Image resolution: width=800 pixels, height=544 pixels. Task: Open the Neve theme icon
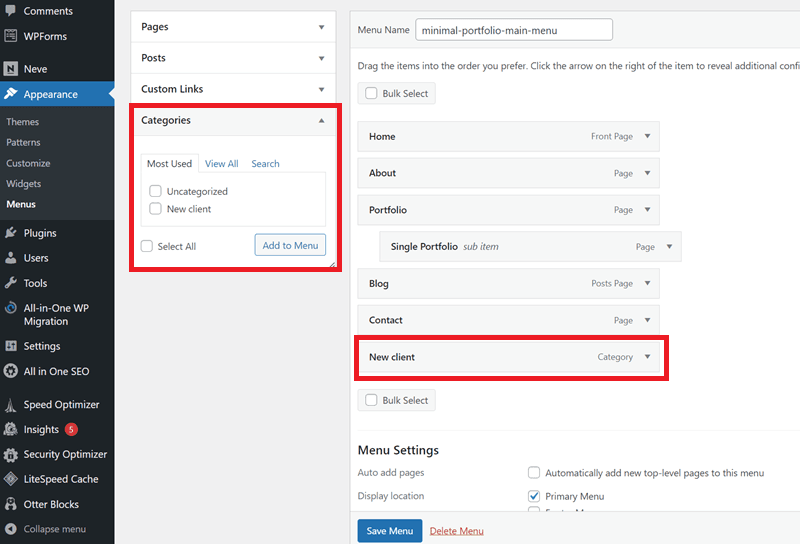pyautogui.click(x=10, y=69)
